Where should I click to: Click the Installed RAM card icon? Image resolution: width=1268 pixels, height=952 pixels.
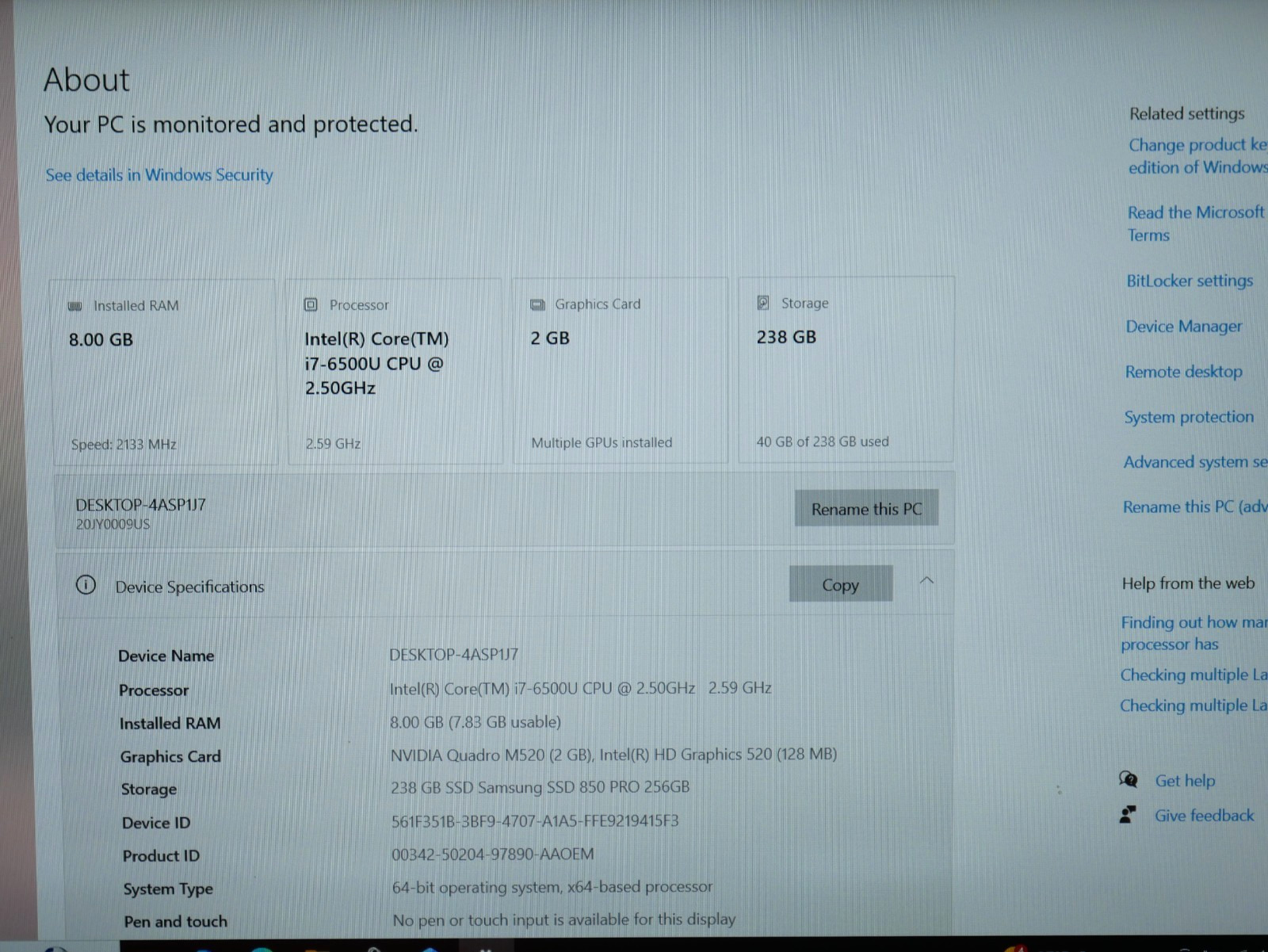tap(75, 306)
